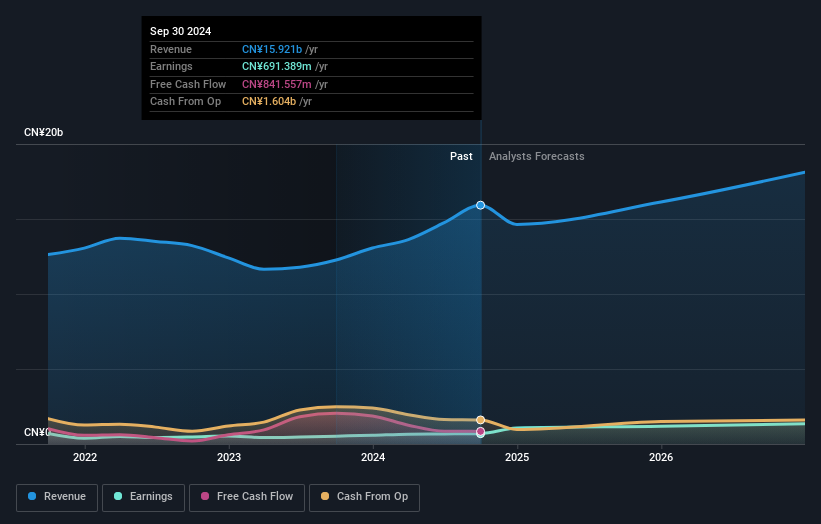This screenshot has width=821, height=524.
Task: Toggle the Revenue legend button
Action: coord(57,497)
